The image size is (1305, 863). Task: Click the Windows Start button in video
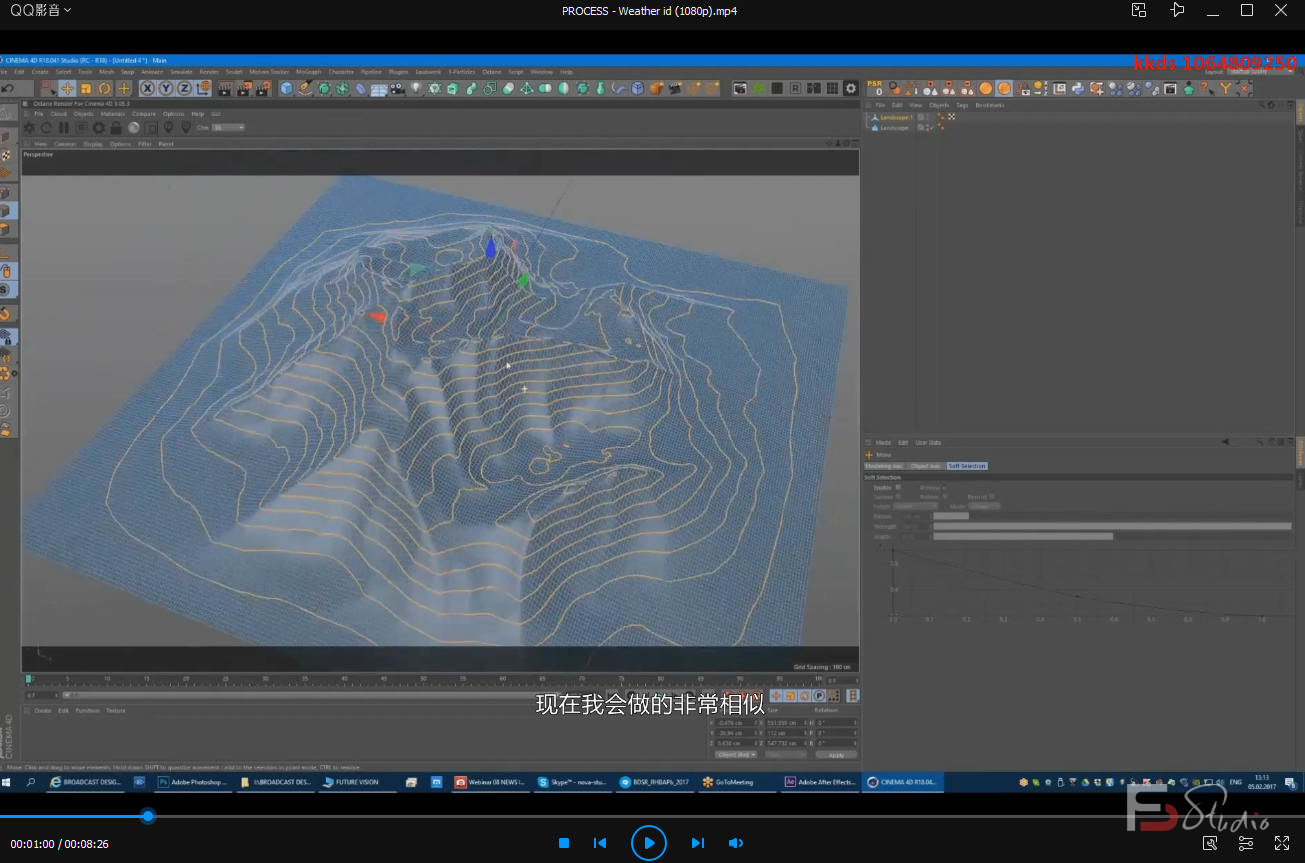[x=5, y=782]
